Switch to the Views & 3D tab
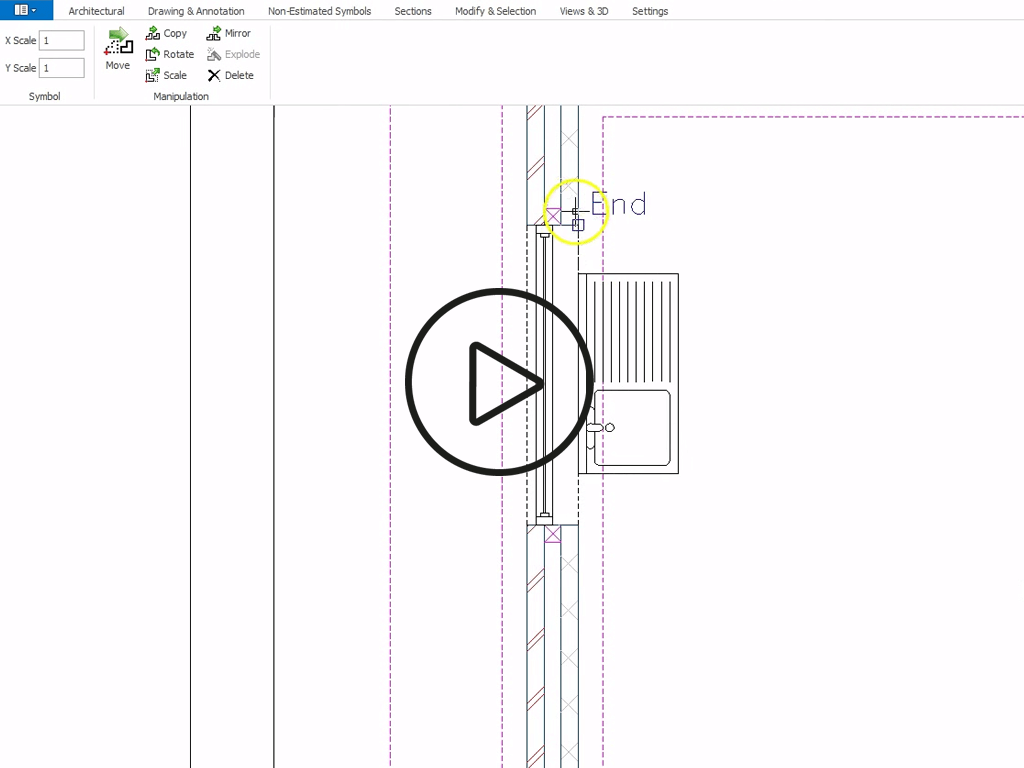The height and width of the screenshot is (768, 1024). [x=584, y=11]
